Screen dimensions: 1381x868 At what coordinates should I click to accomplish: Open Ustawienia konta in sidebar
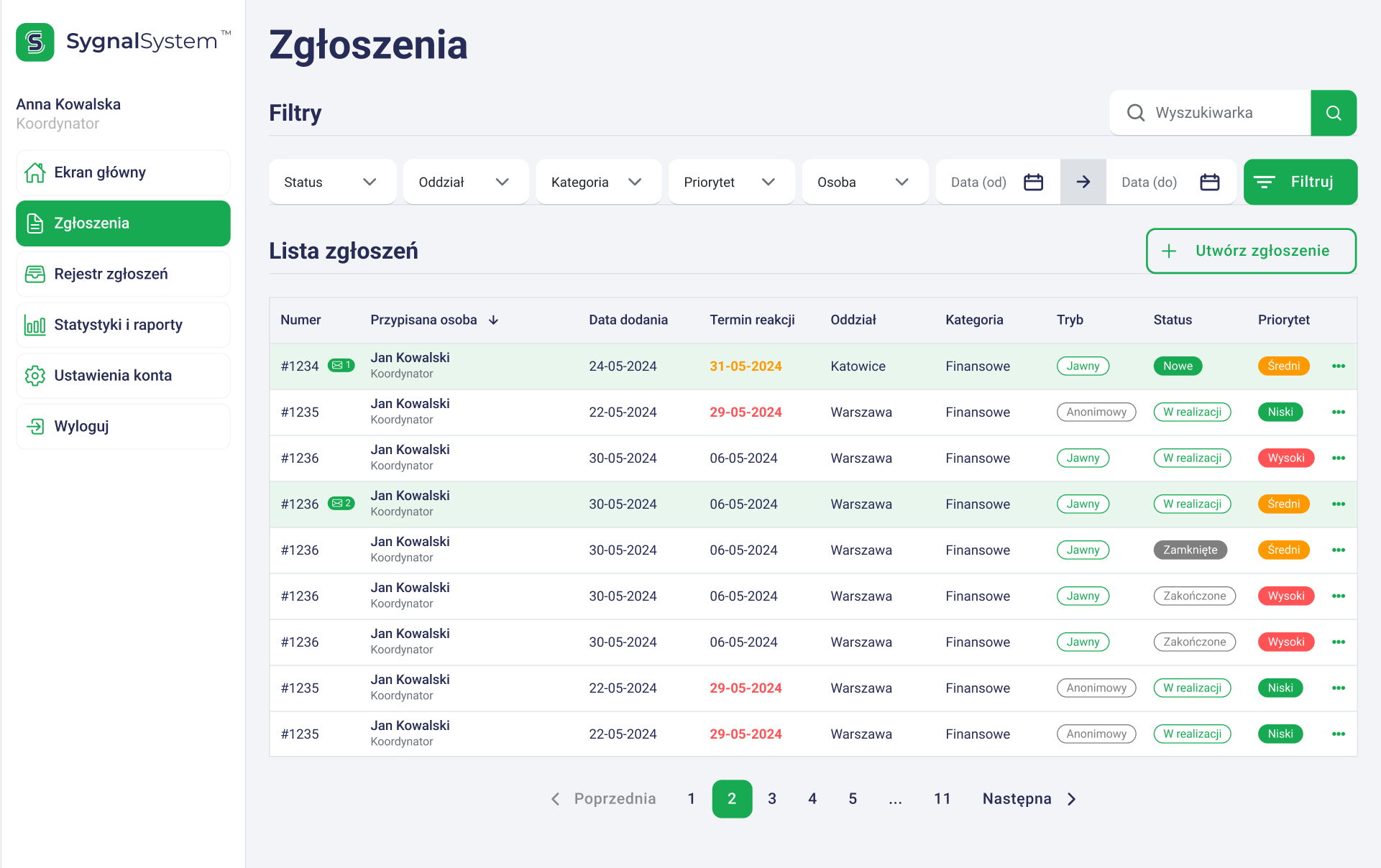click(123, 375)
